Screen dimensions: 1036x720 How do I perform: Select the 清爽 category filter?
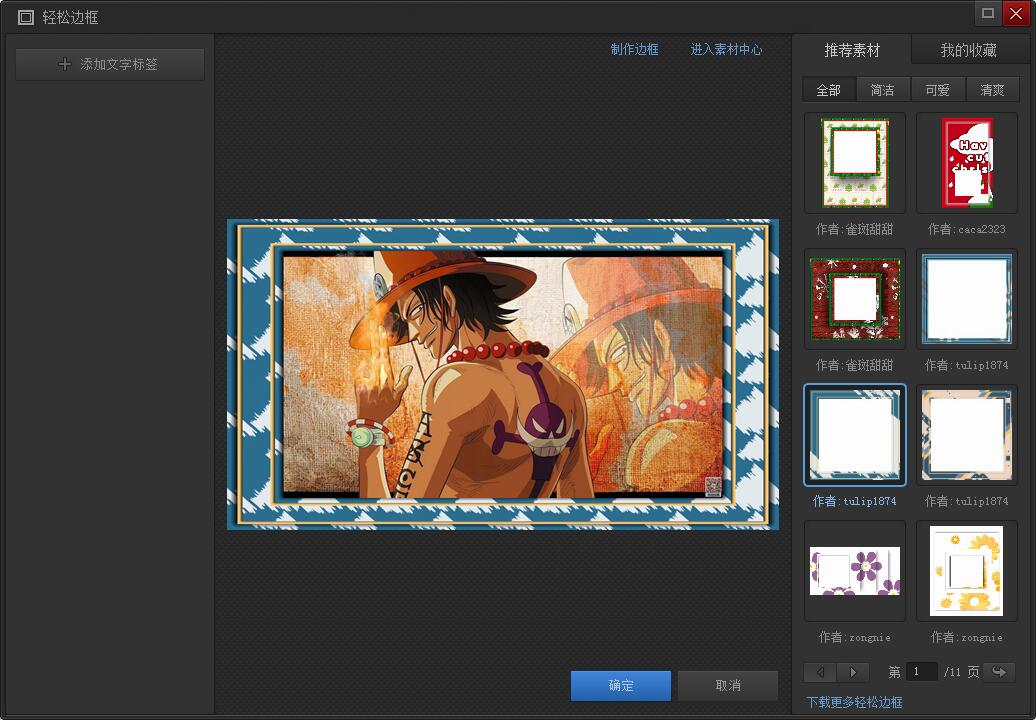(x=991, y=89)
